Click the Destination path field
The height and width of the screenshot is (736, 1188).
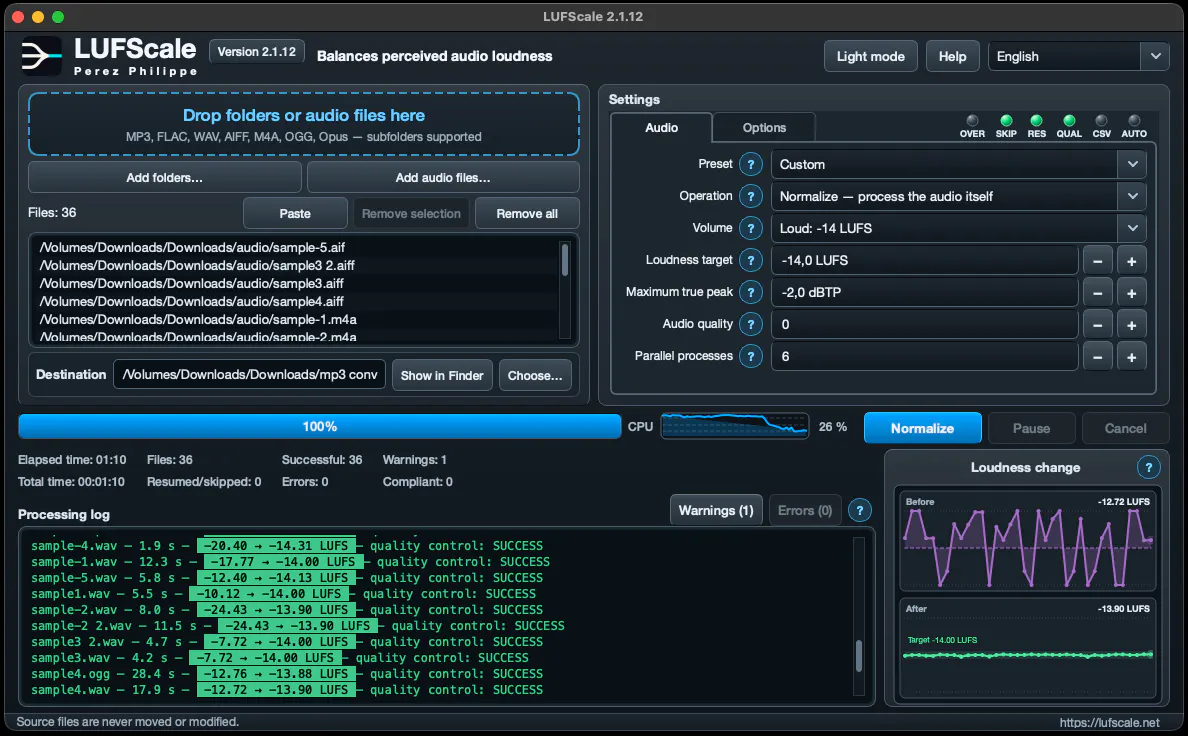[x=249, y=374]
